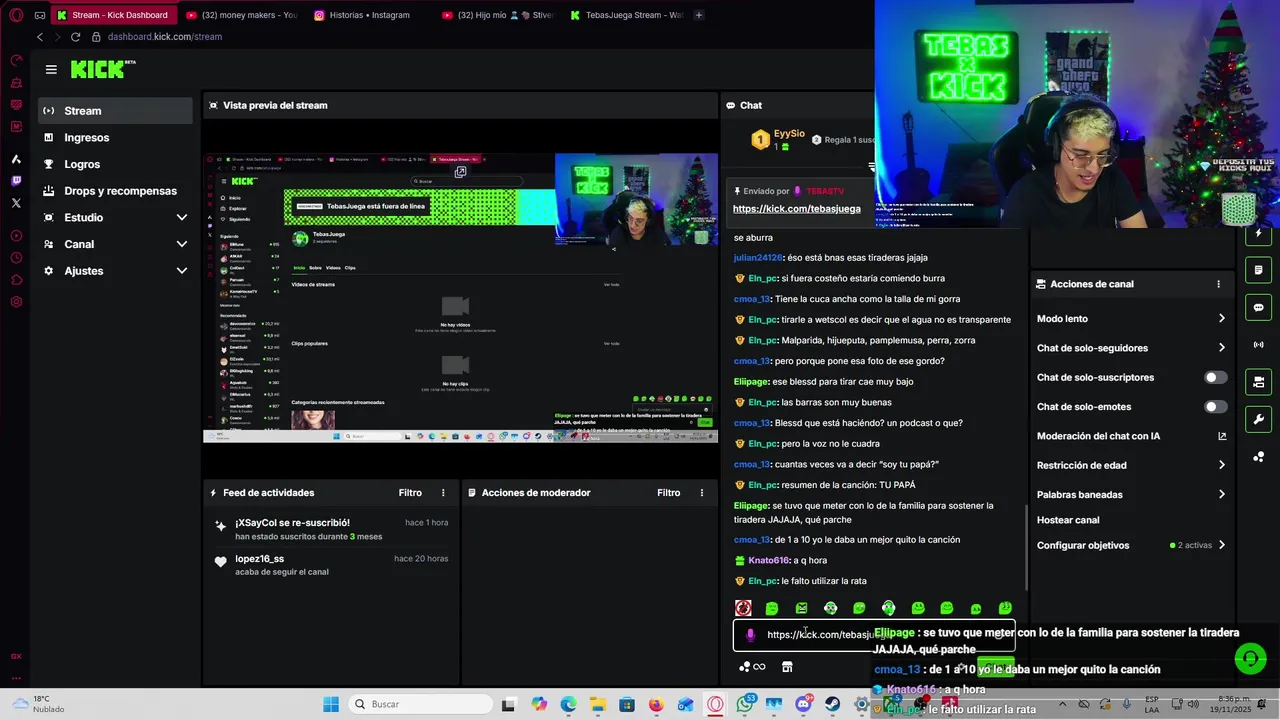Select the first red no-bug emote

pyautogui.click(x=743, y=608)
